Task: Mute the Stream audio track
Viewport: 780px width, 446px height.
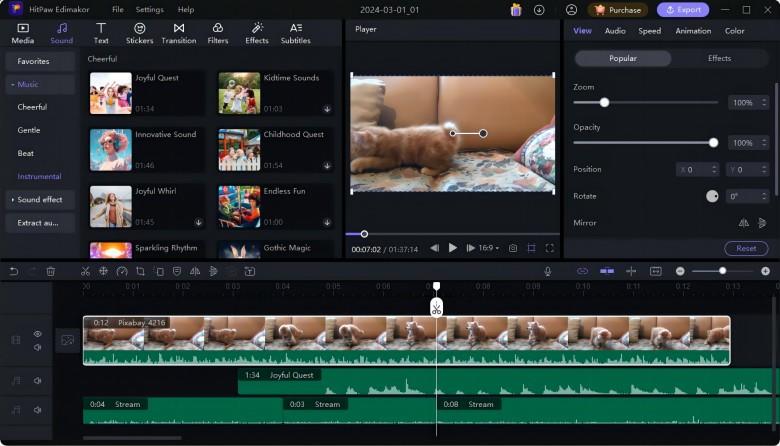Action: (37, 409)
